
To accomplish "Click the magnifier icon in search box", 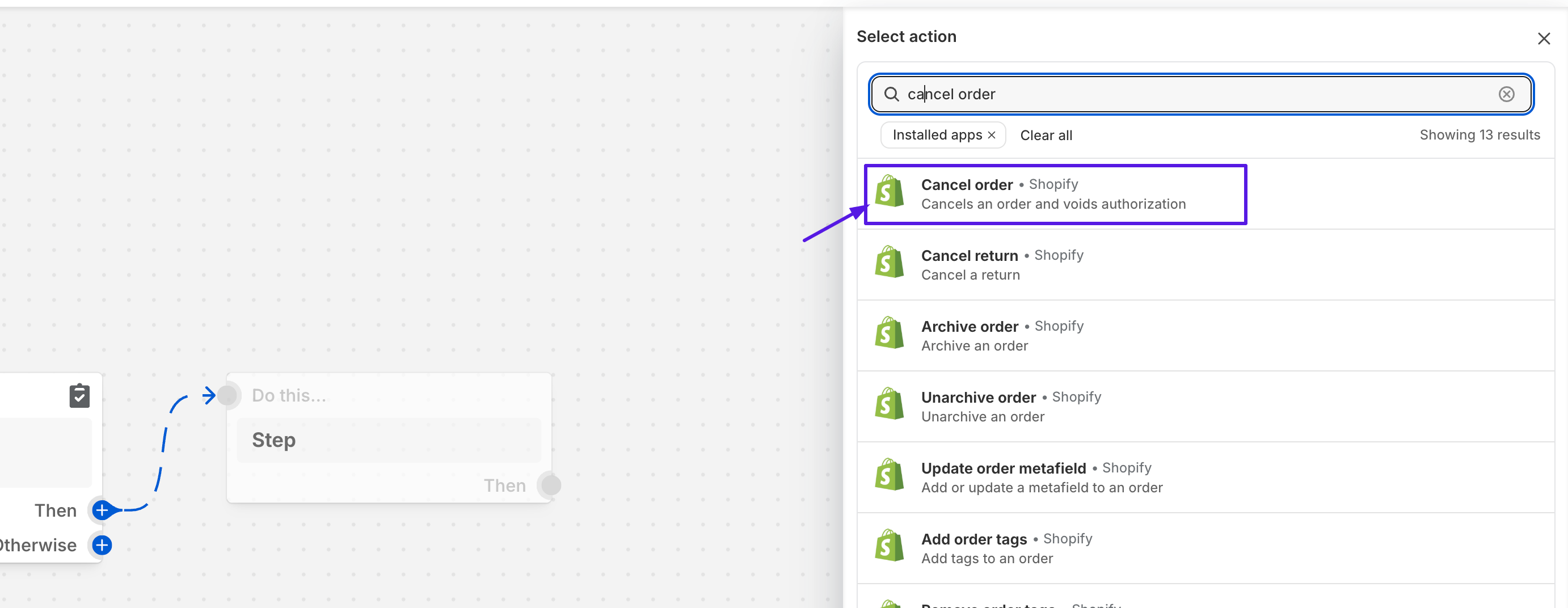I will [x=891, y=94].
